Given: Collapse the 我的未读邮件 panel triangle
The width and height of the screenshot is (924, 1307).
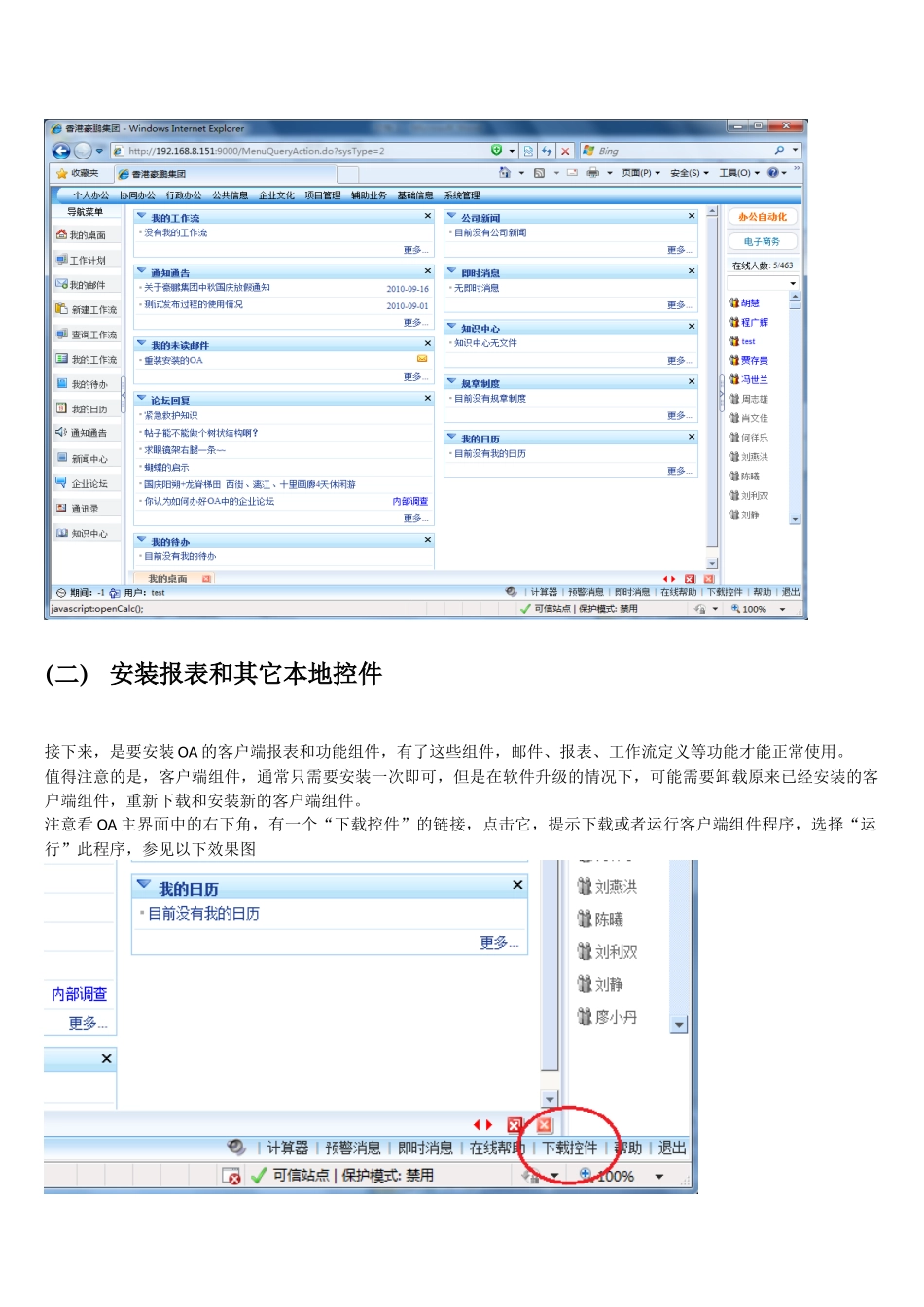Looking at the screenshot, I should 142,343.
